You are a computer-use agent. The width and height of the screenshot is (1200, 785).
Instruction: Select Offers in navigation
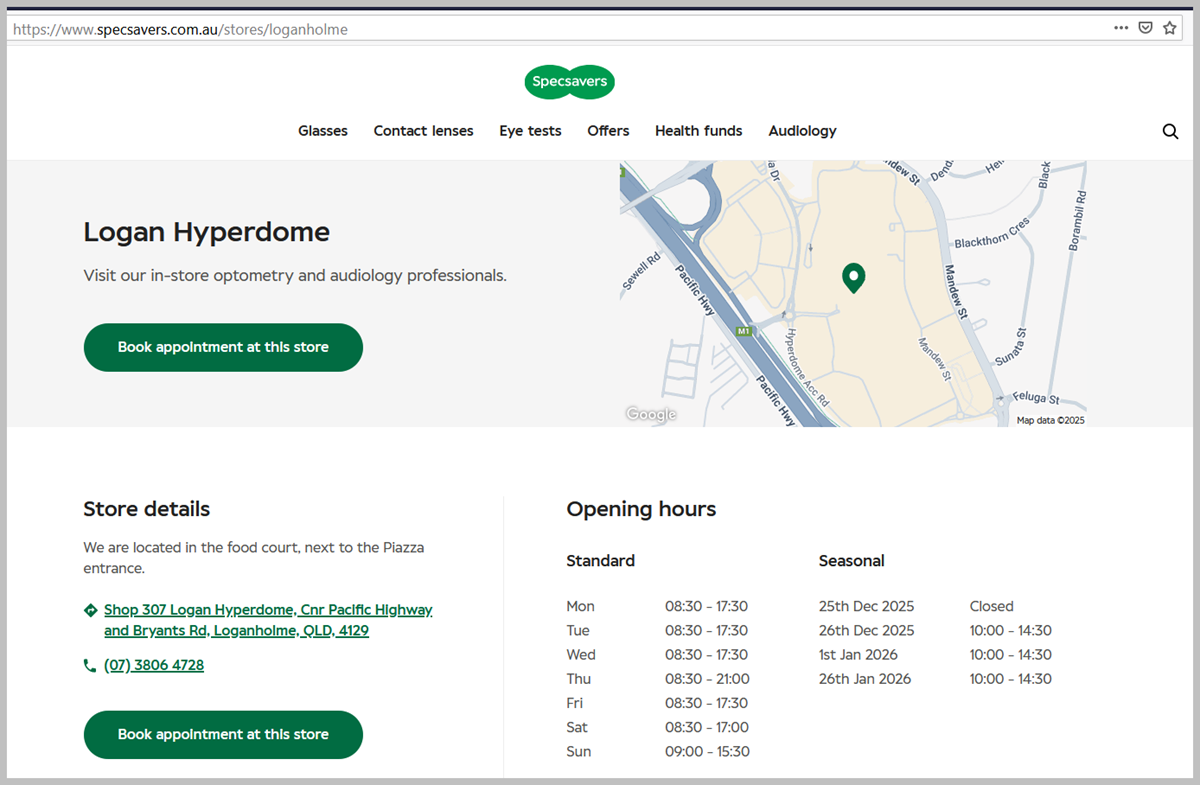(608, 131)
